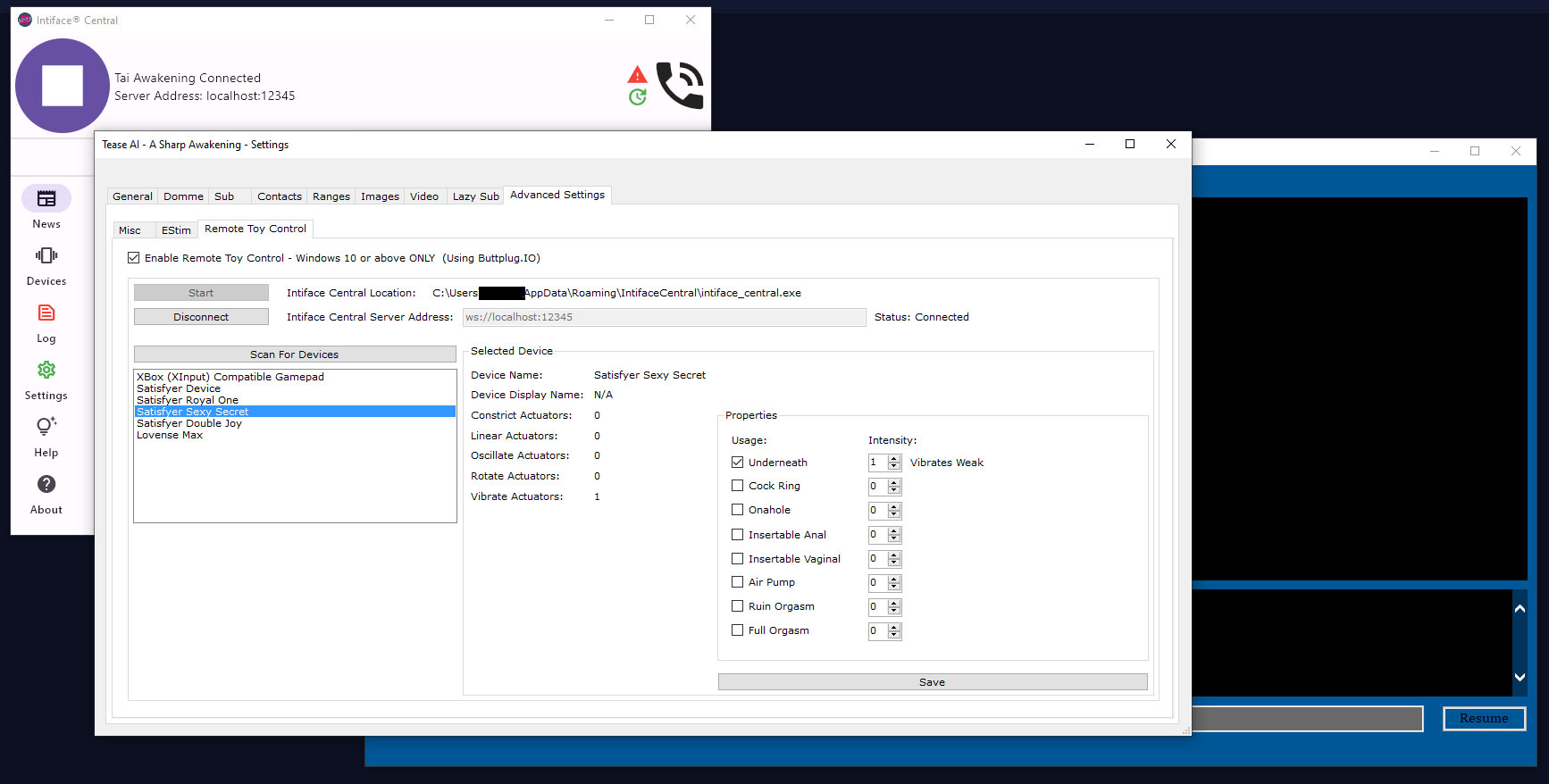Image resolution: width=1549 pixels, height=784 pixels.
Task: Click Resume in the blue window
Action: click(1484, 719)
